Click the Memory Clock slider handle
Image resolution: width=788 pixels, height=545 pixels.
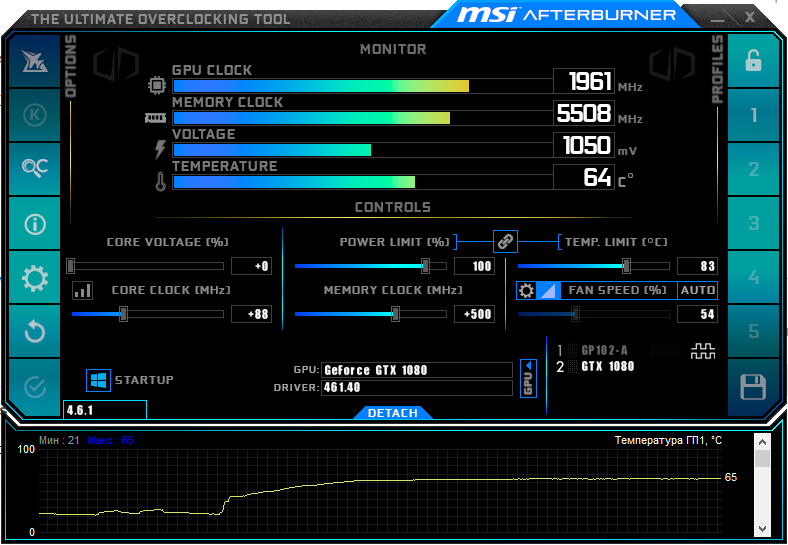(395, 314)
